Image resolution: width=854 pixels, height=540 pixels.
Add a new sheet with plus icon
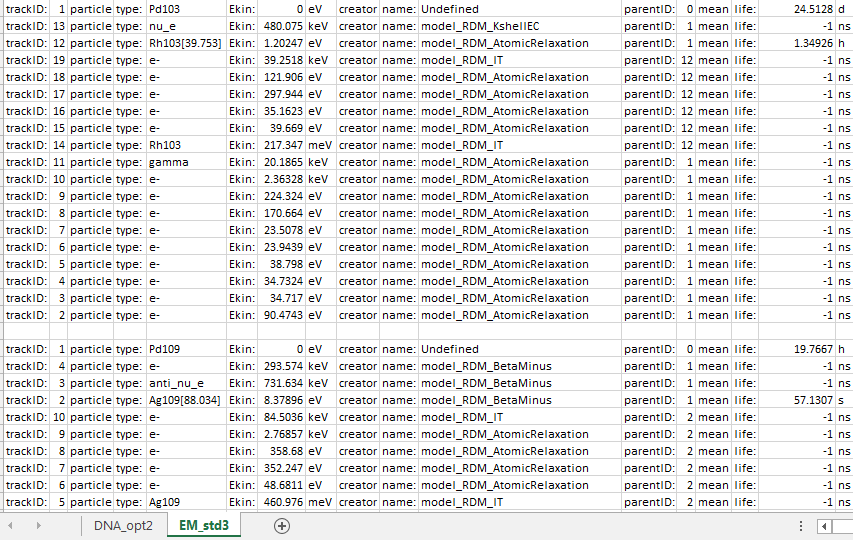(x=282, y=526)
